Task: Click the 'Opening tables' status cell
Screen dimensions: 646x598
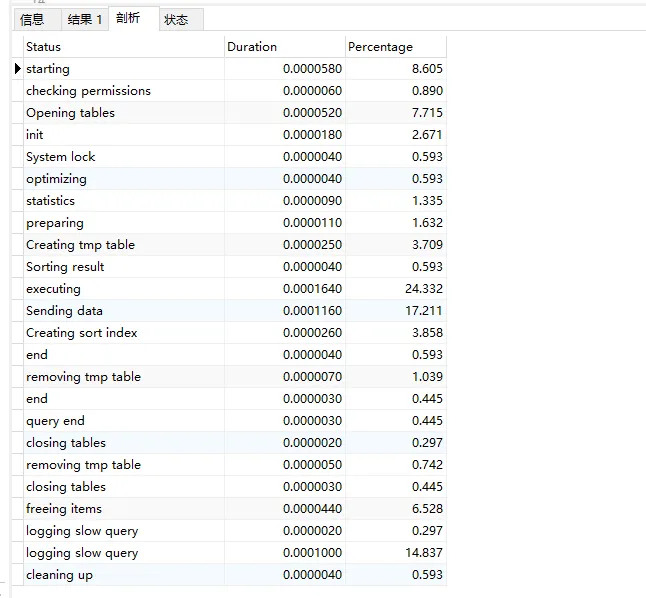Action: click(x=124, y=113)
